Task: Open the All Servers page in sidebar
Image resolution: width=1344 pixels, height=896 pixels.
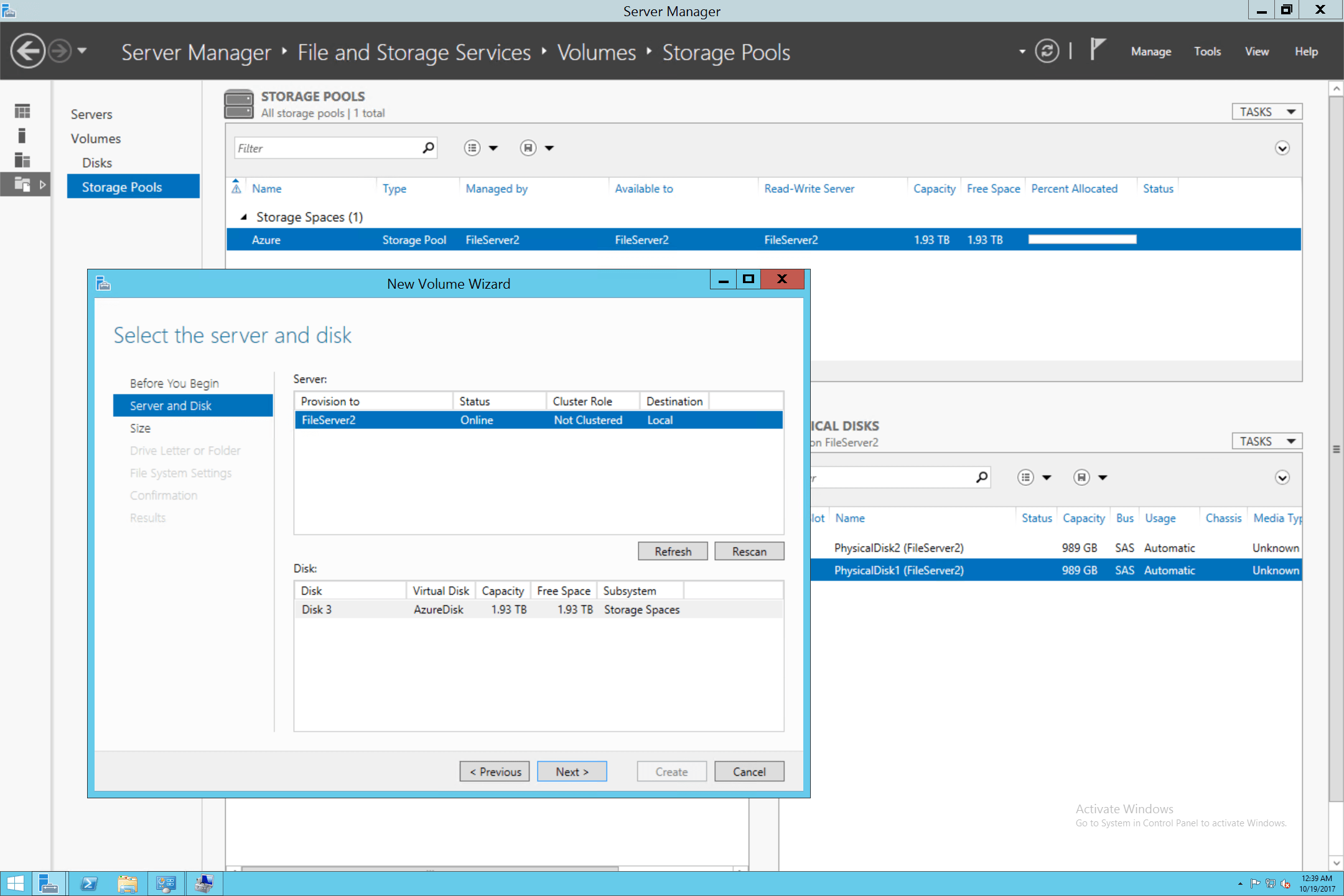Action: (x=22, y=160)
